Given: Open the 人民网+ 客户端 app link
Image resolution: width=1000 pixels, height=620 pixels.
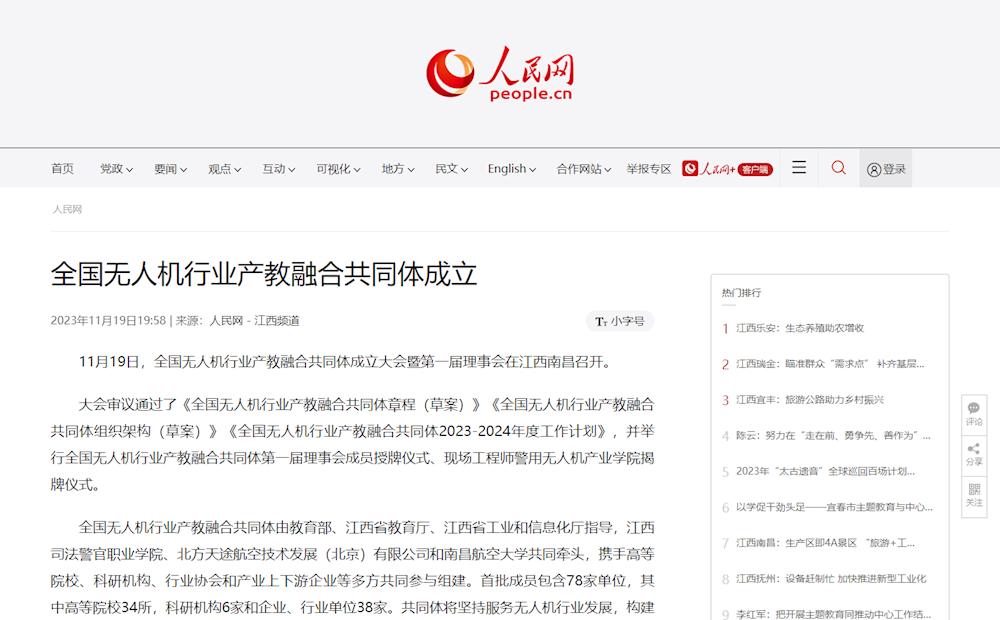Looking at the screenshot, I should (727, 169).
